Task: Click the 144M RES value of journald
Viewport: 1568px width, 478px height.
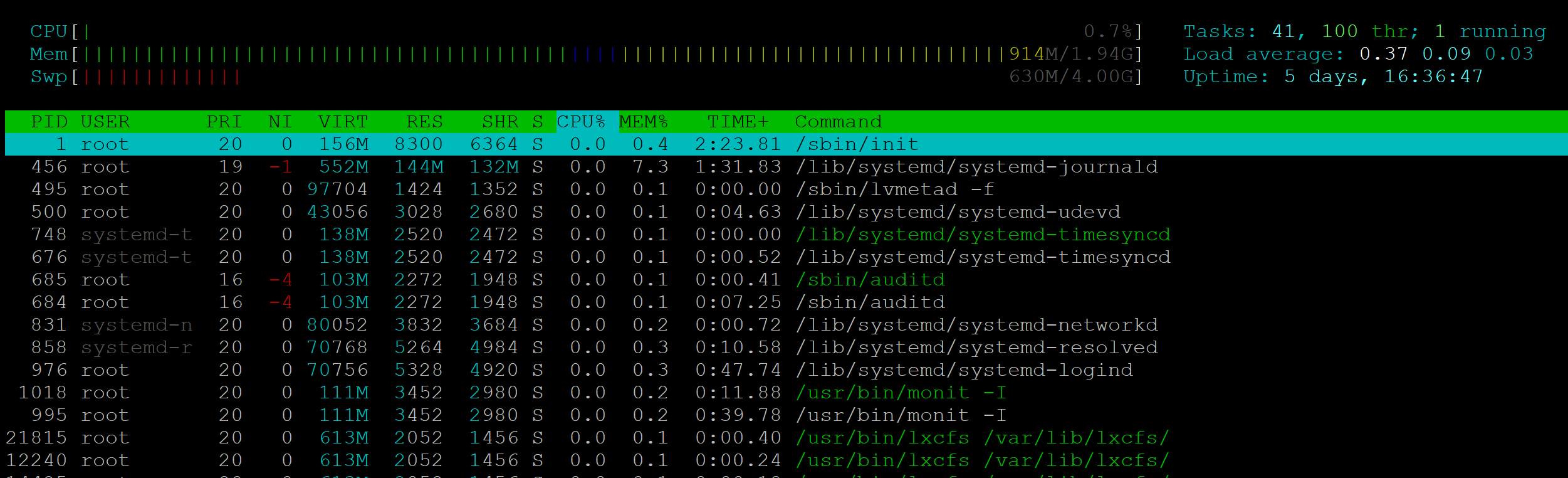Action: [x=419, y=167]
